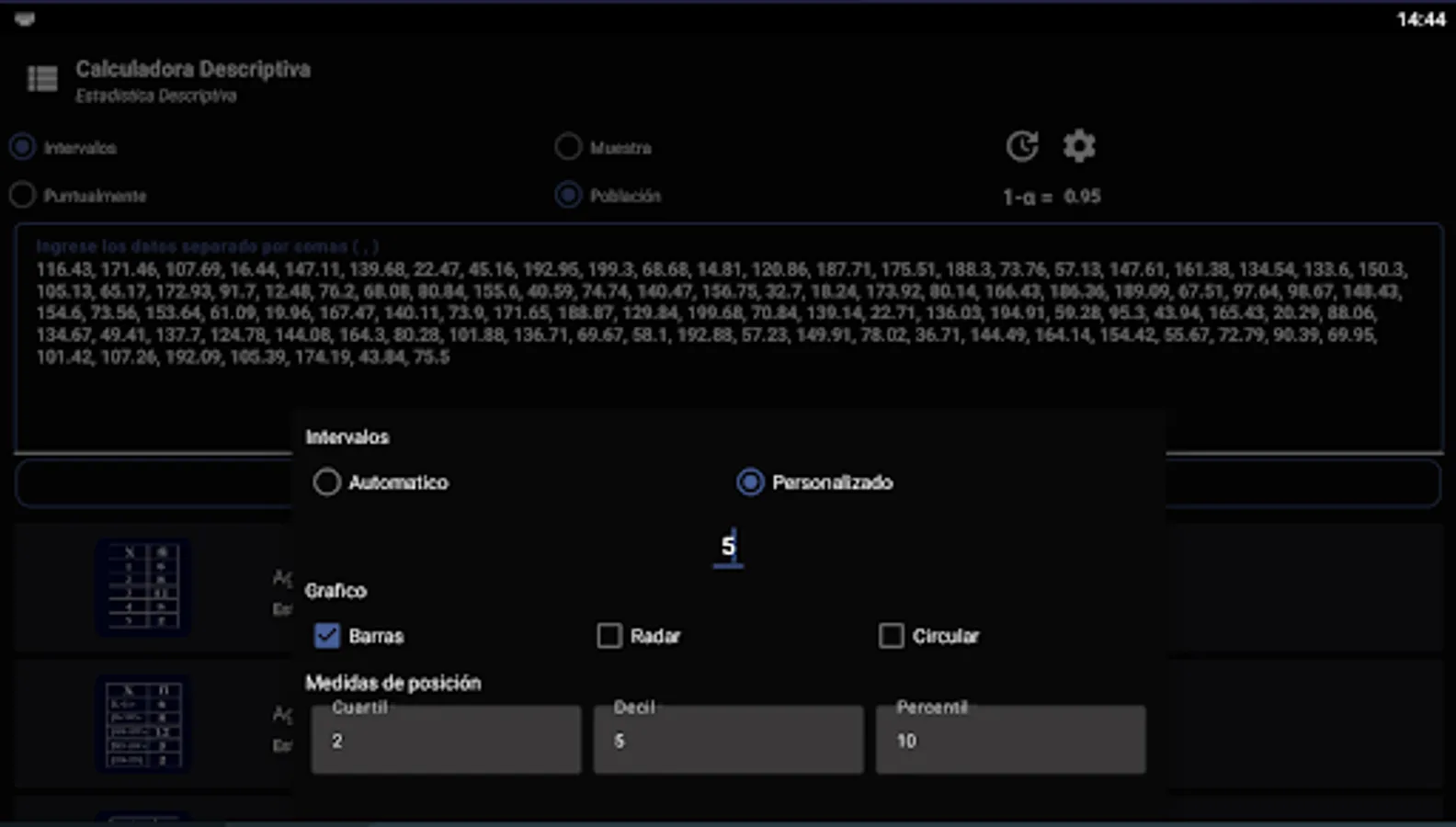The width and height of the screenshot is (1456, 827).
Task: Click the 14:44 clock in status bar
Action: click(1421, 19)
